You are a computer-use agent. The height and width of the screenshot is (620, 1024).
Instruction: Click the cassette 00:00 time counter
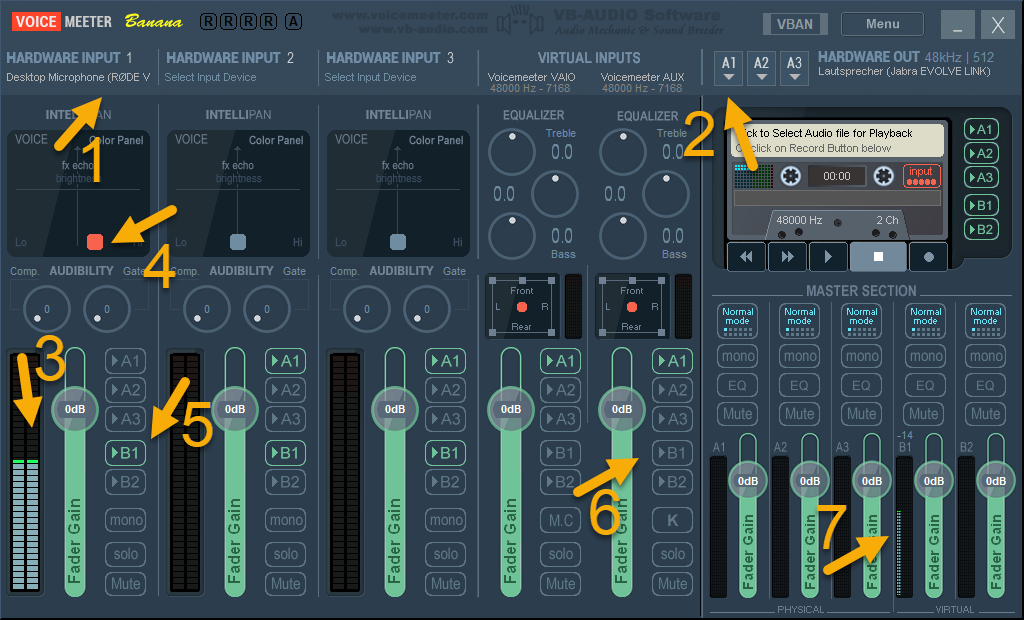[x=837, y=176]
